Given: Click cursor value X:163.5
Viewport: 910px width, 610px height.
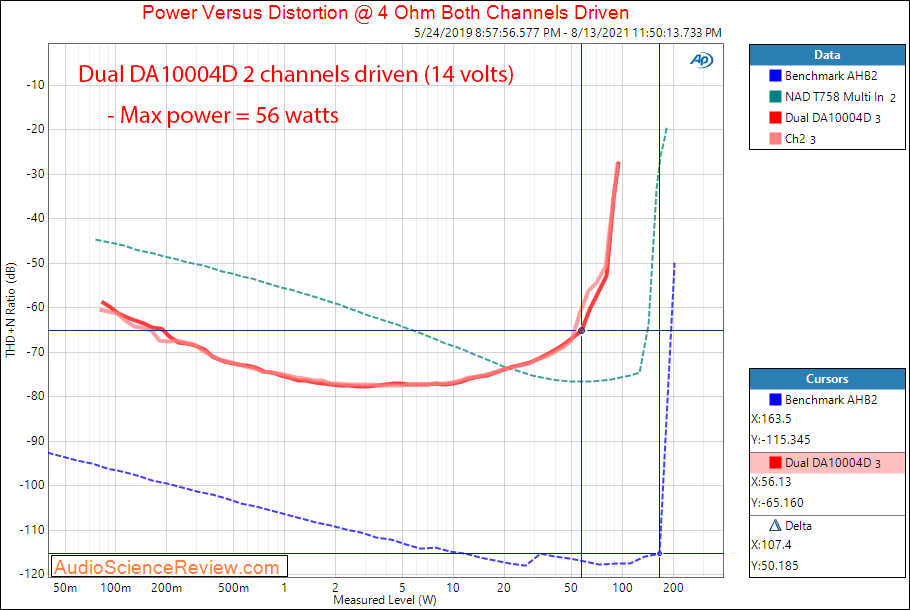Looking at the screenshot, I should (771, 419).
